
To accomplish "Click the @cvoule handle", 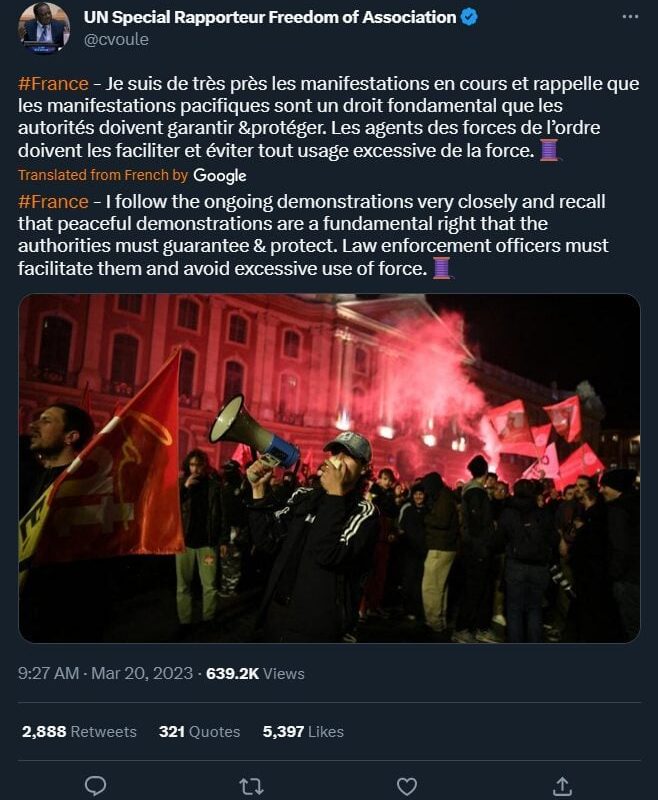I will coord(116,40).
